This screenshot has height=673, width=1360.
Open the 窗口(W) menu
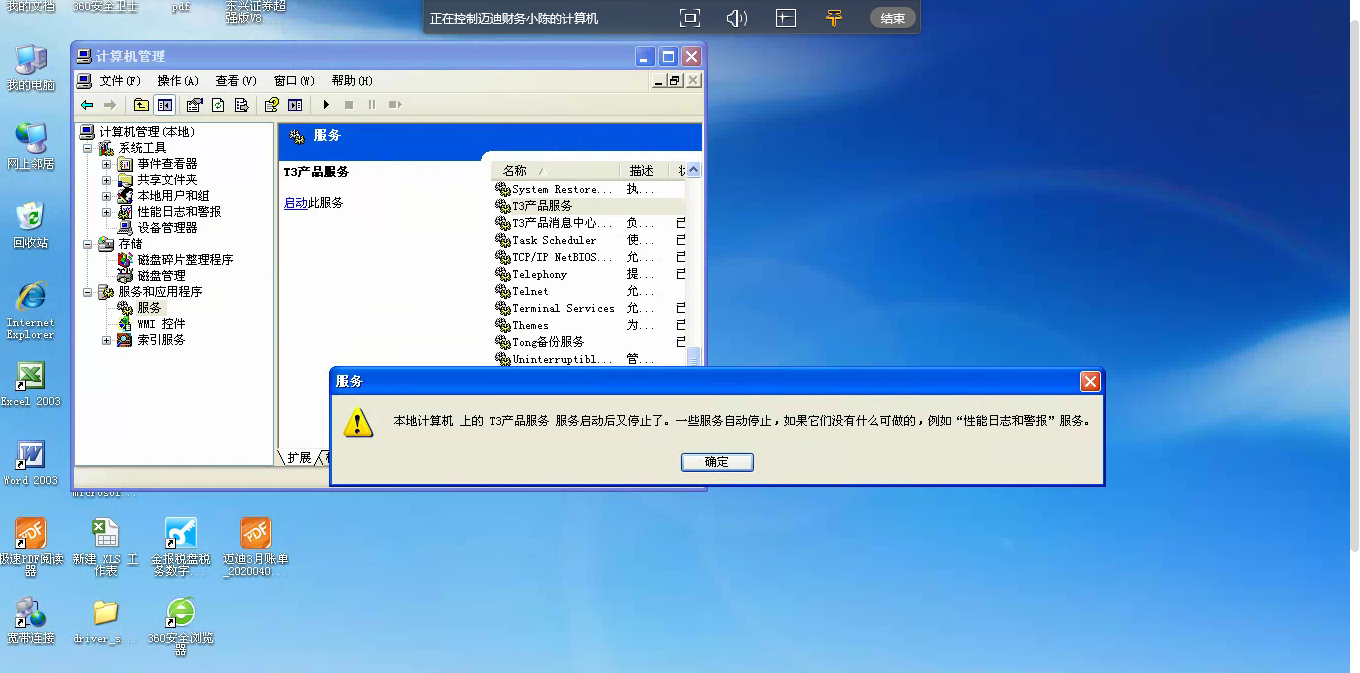(294, 81)
